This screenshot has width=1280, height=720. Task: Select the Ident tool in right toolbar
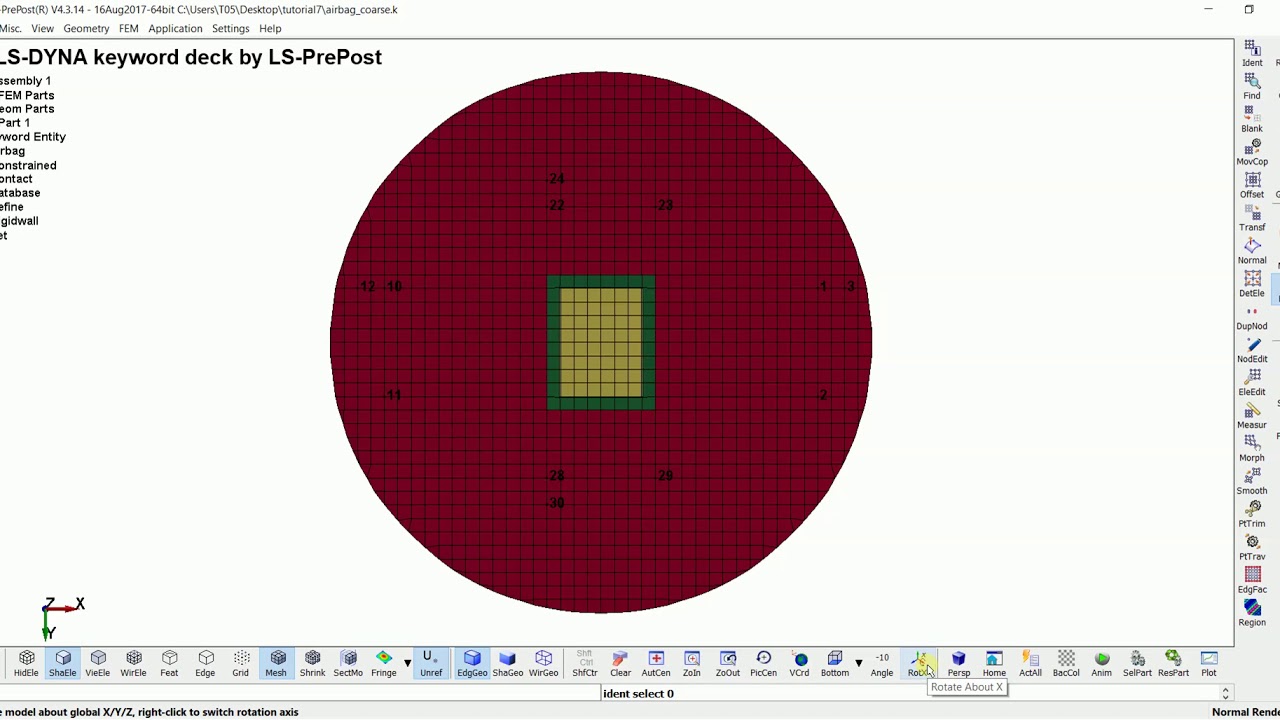coord(1252,54)
